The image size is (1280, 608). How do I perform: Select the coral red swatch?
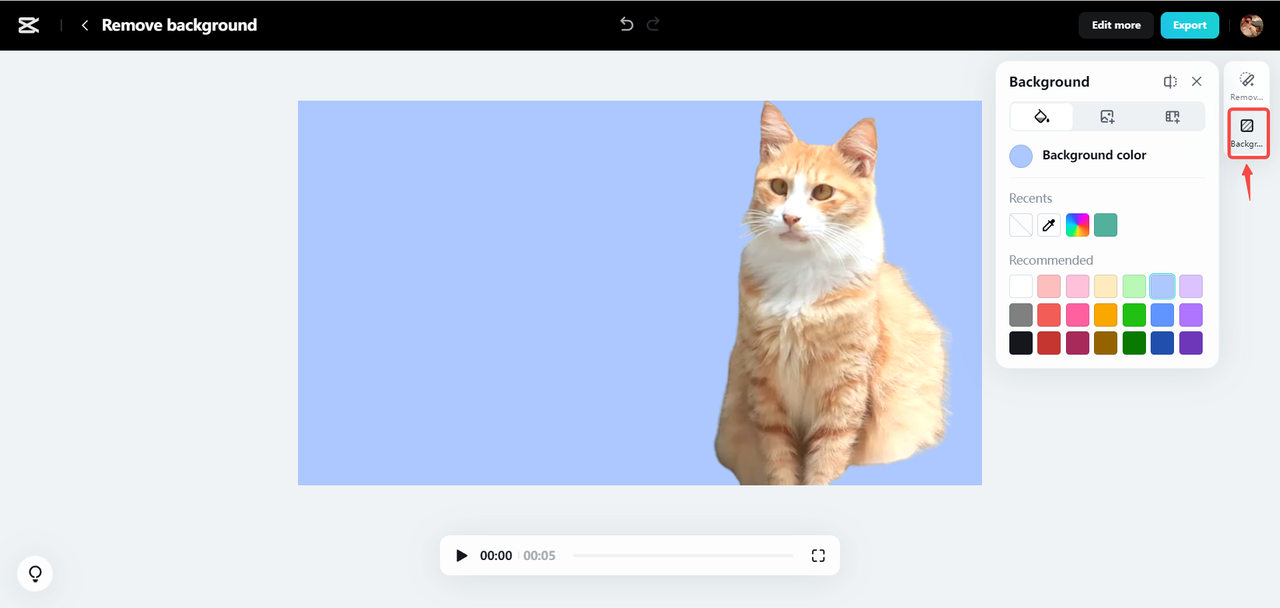click(x=1049, y=315)
